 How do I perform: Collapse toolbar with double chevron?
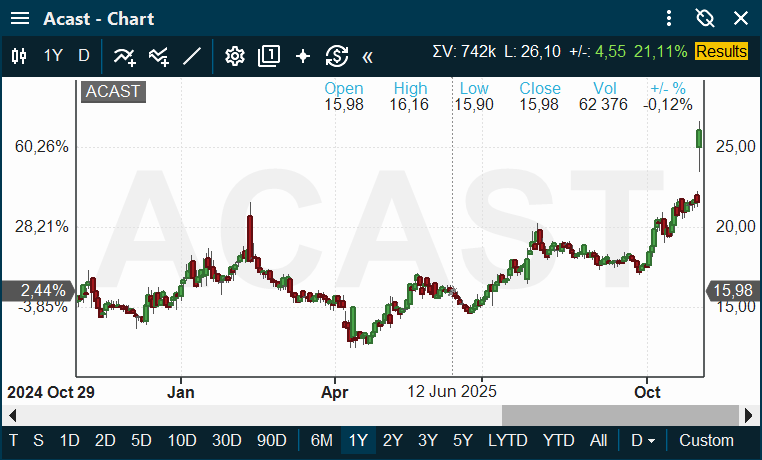[x=367, y=57]
